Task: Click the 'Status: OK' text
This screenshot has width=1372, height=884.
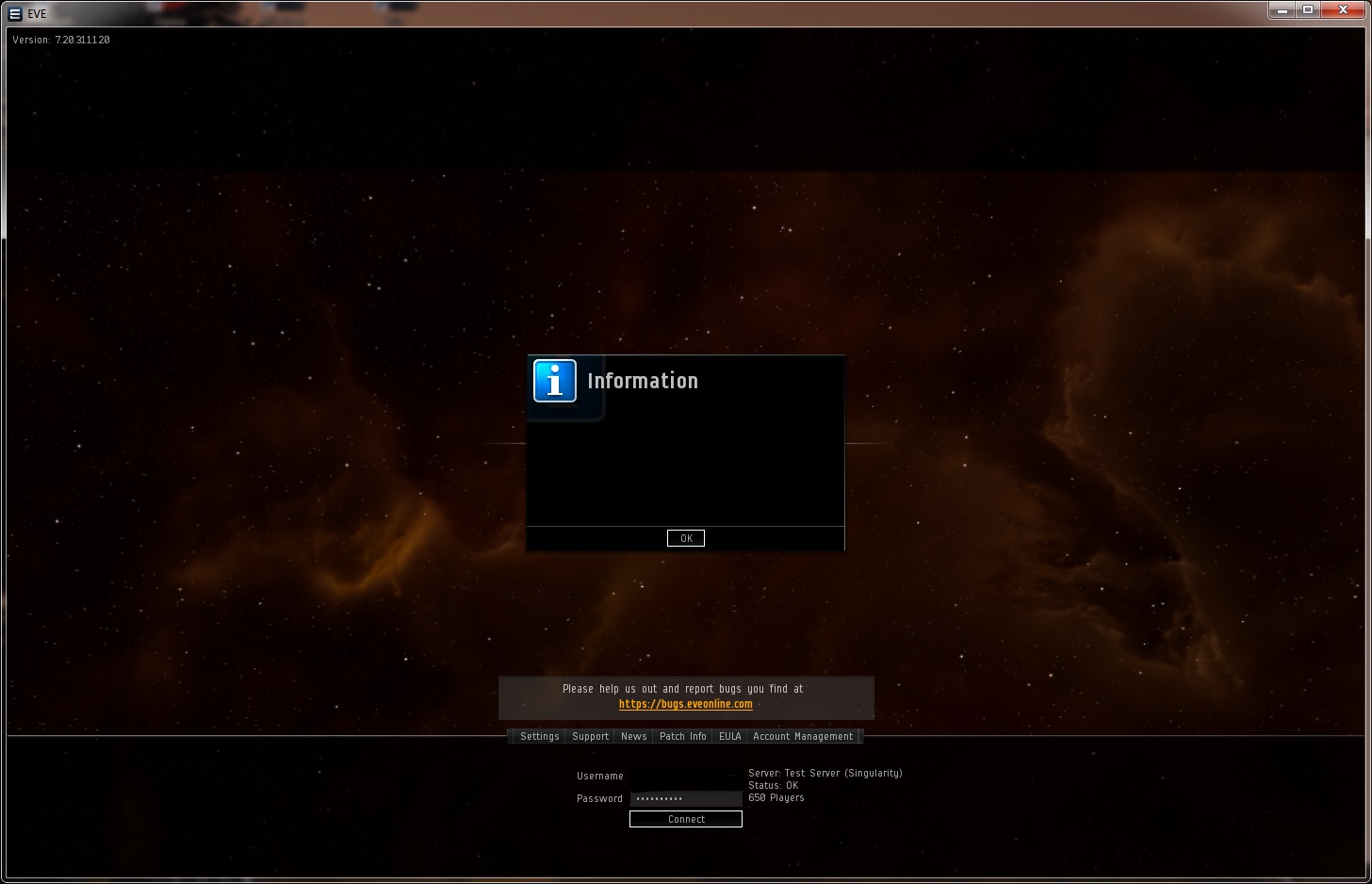Action: click(x=774, y=785)
